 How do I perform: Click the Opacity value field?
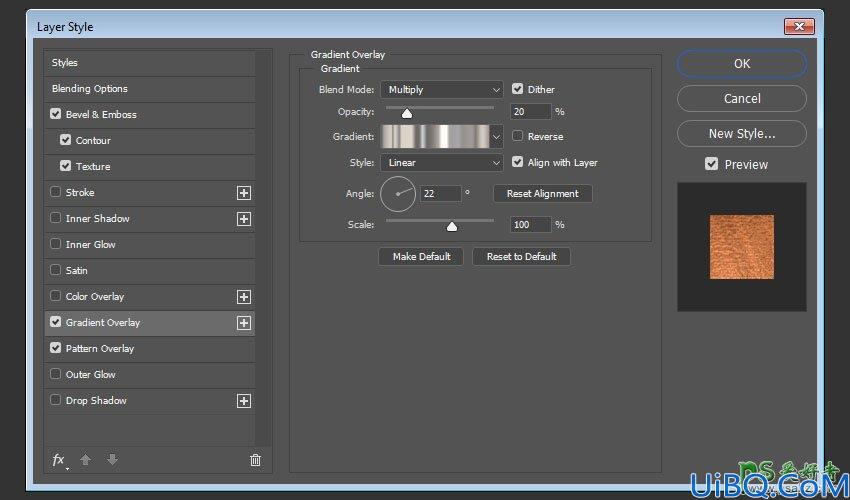[x=530, y=112]
